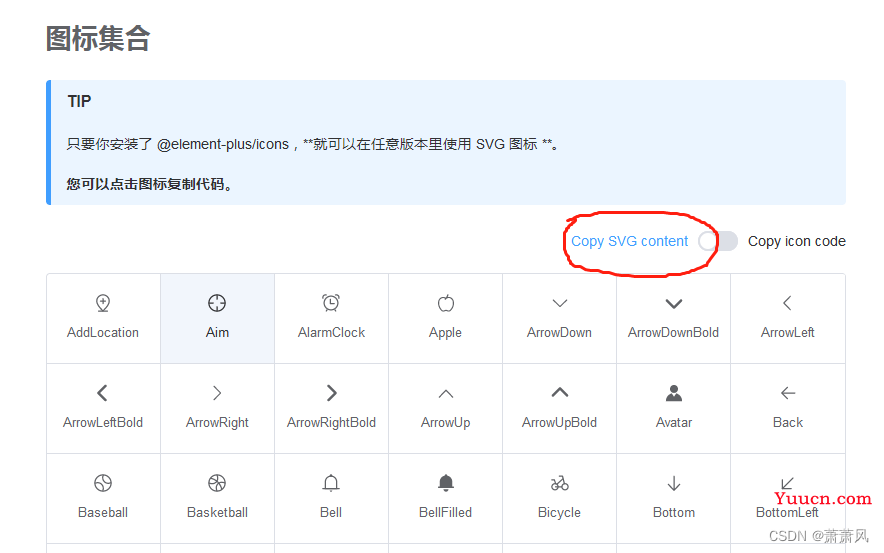
Task: Copy the Avatar person icon
Action: [x=674, y=393]
